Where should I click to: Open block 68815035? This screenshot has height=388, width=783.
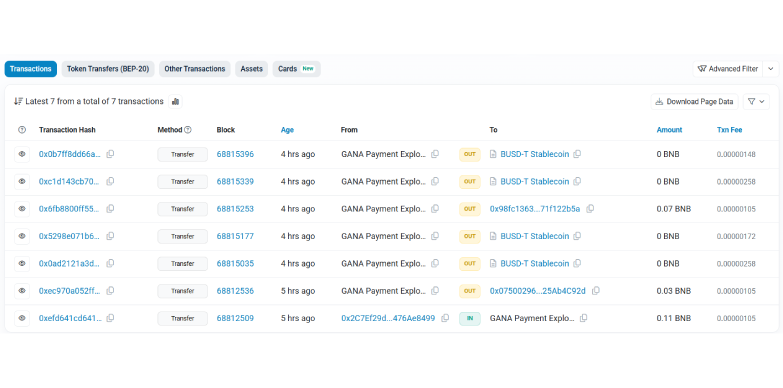pyautogui.click(x=235, y=263)
